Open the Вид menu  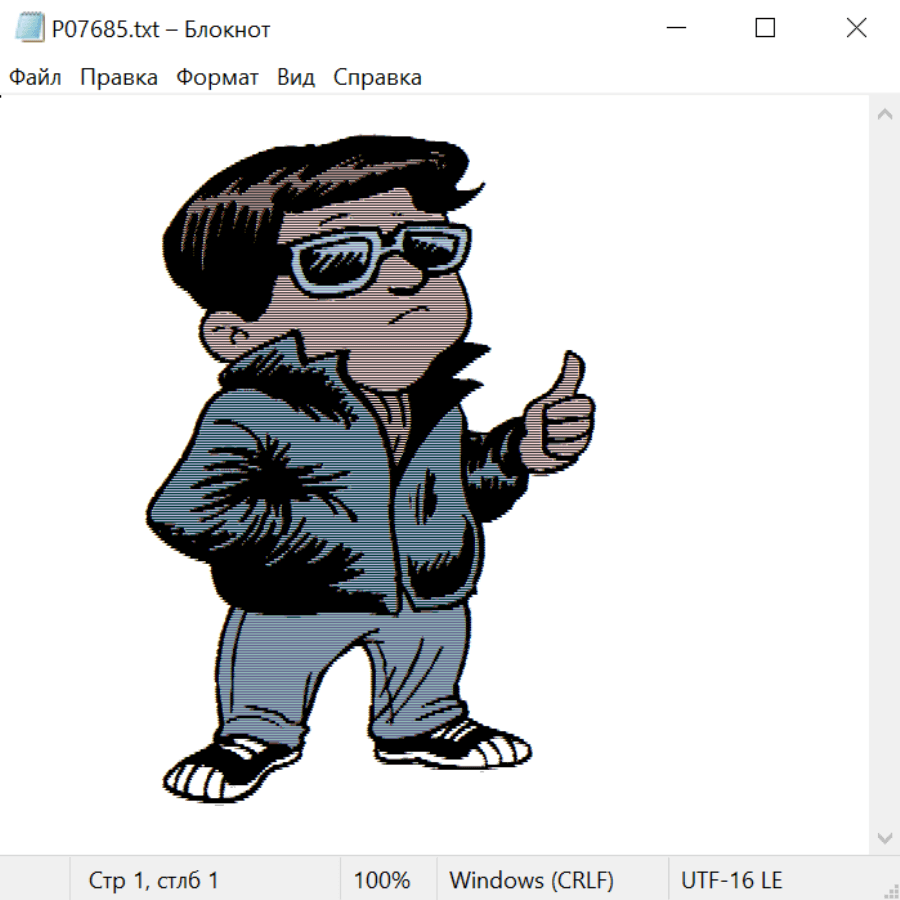tap(296, 78)
